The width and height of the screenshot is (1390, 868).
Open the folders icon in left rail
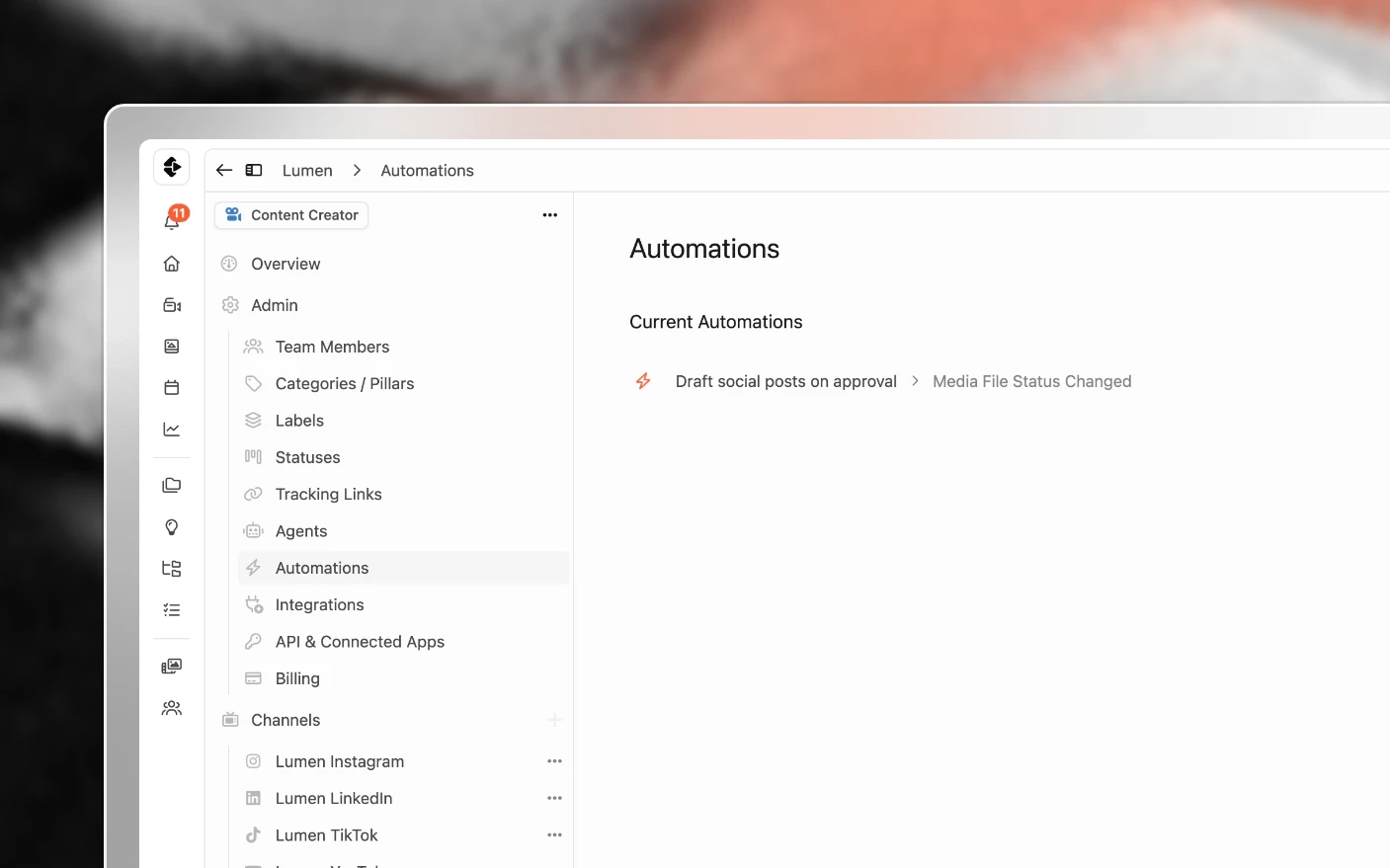tap(172, 486)
